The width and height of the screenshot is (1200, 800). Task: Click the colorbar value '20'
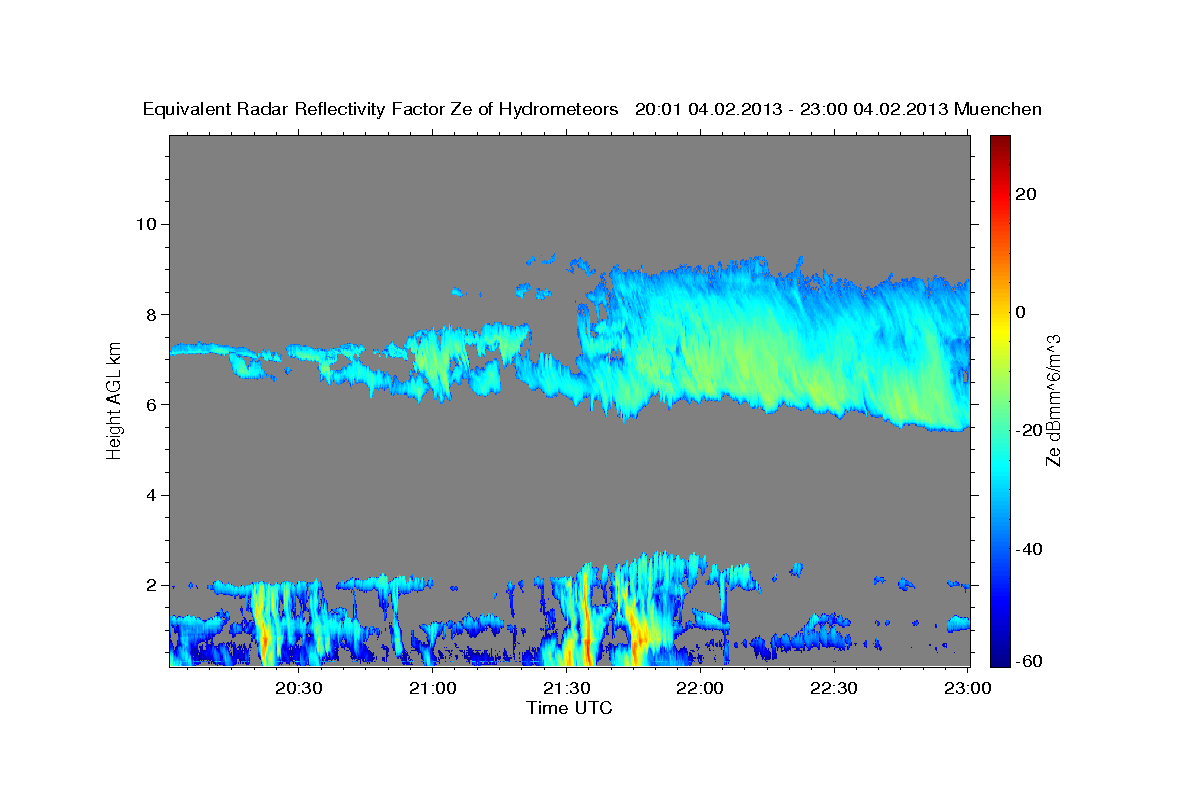tap(1026, 194)
